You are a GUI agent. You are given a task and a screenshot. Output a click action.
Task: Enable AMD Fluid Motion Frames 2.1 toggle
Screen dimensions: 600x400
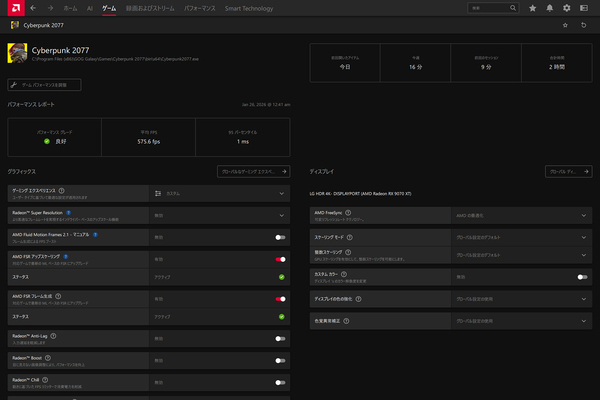coord(281,238)
